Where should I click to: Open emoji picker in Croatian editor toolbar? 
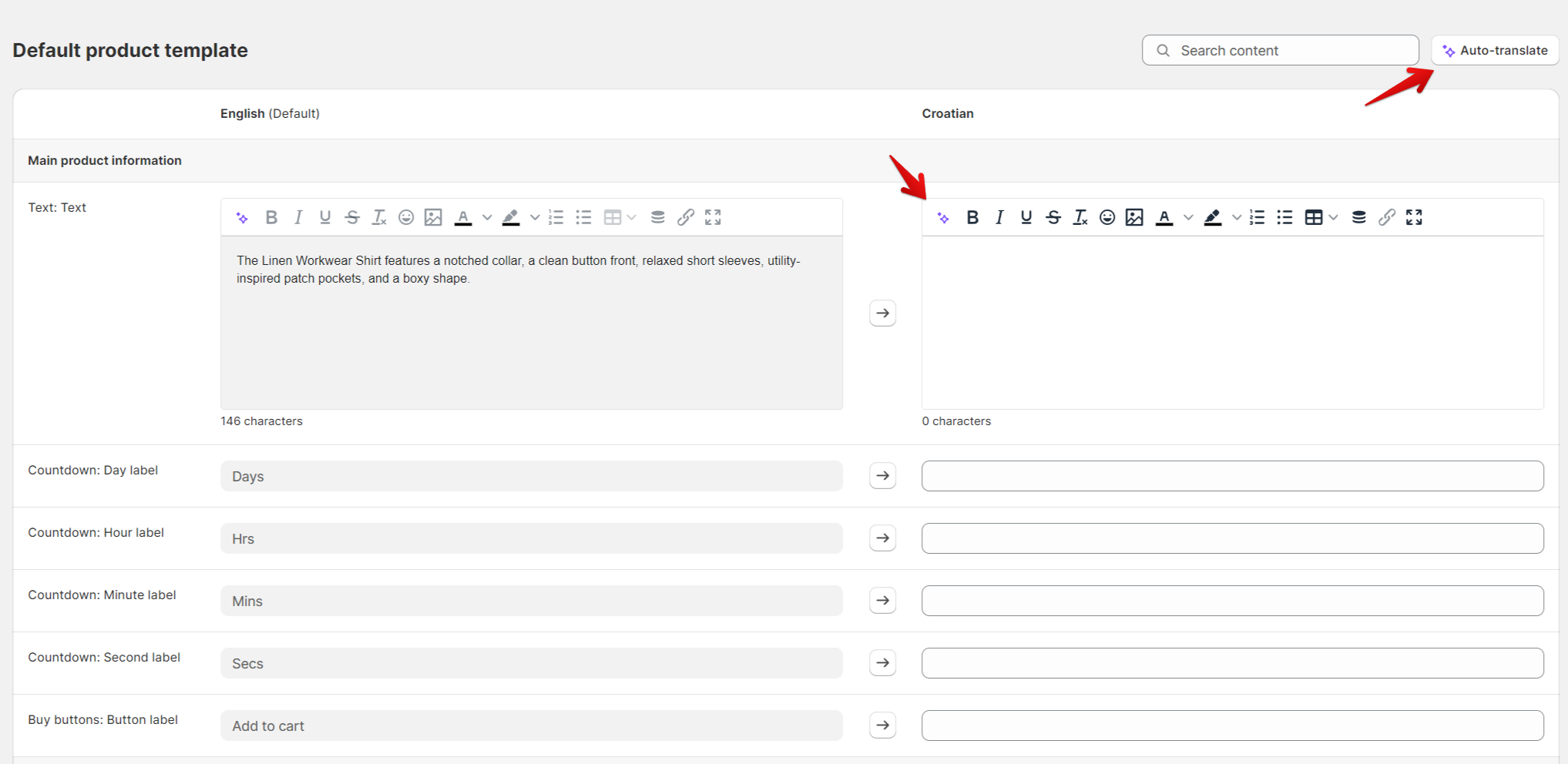(1107, 218)
